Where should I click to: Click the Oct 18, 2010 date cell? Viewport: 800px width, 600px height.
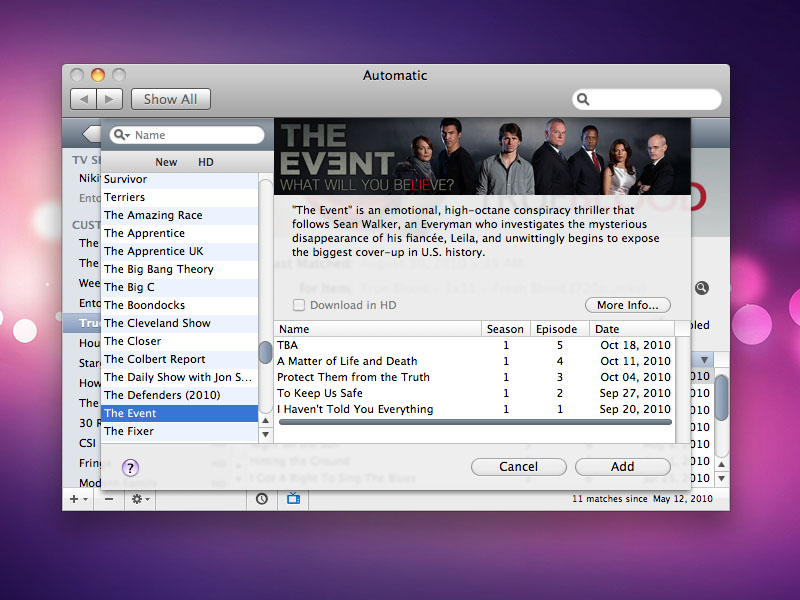[635, 345]
